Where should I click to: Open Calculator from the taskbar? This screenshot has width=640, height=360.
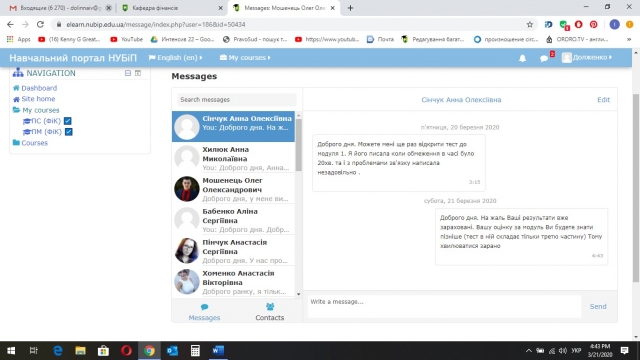tap(195, 351)
